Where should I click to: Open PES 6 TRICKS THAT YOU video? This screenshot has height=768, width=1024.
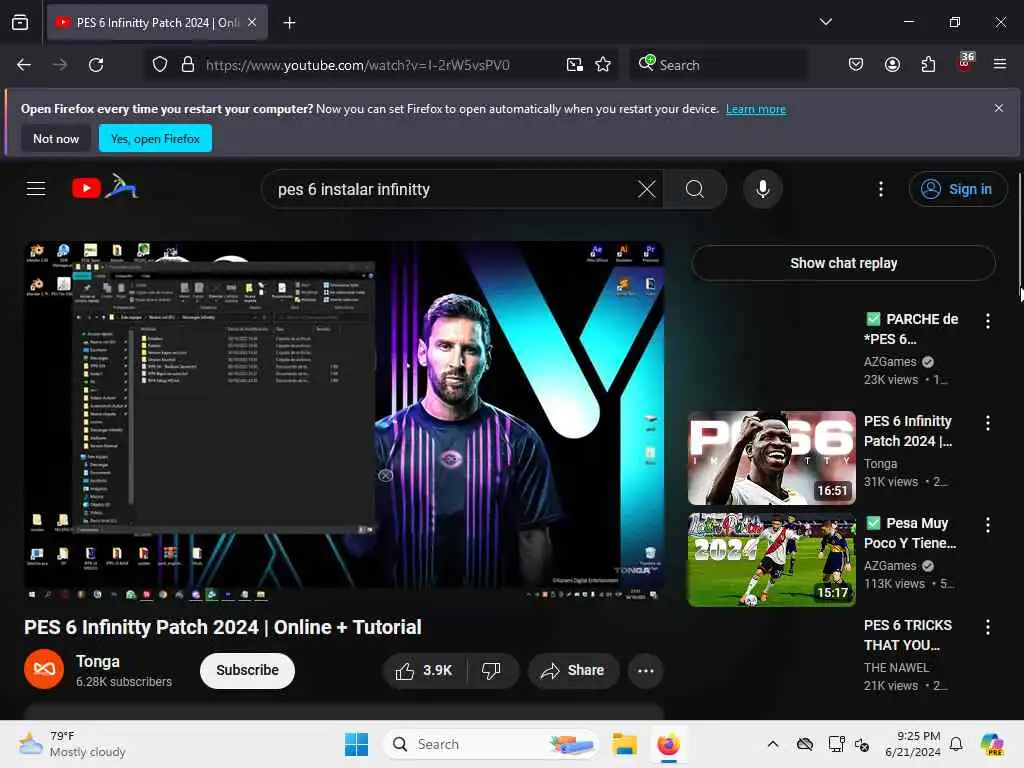point(908,635)
